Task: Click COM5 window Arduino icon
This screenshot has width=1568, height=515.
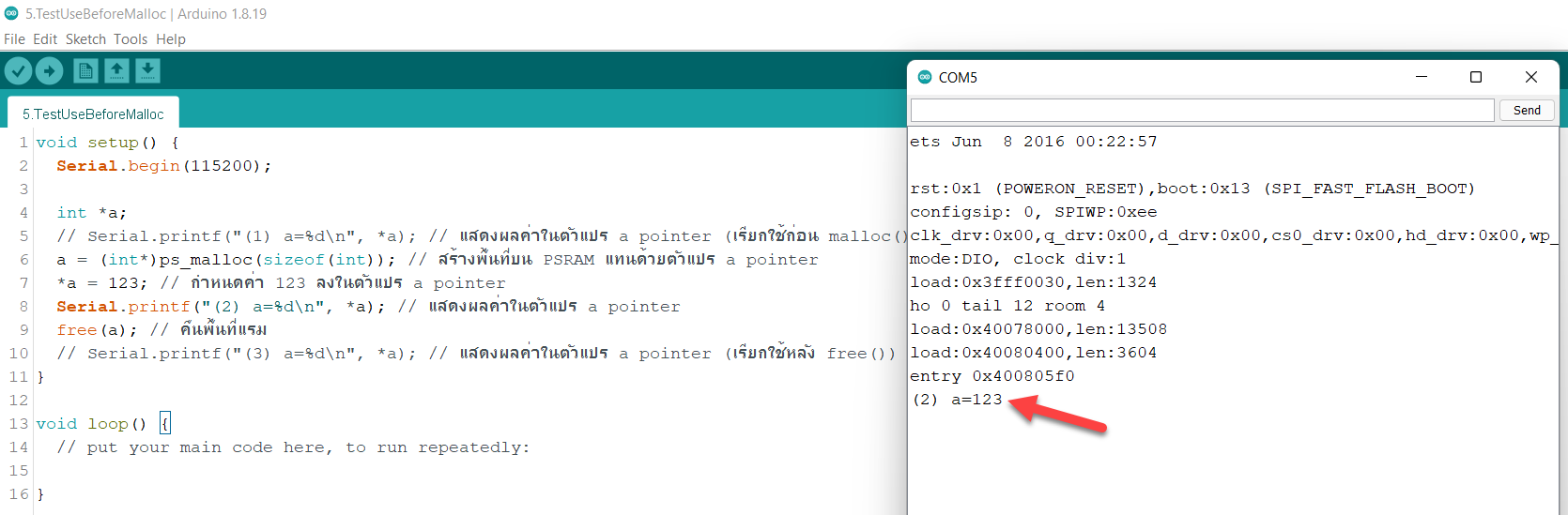Action: 925,77
